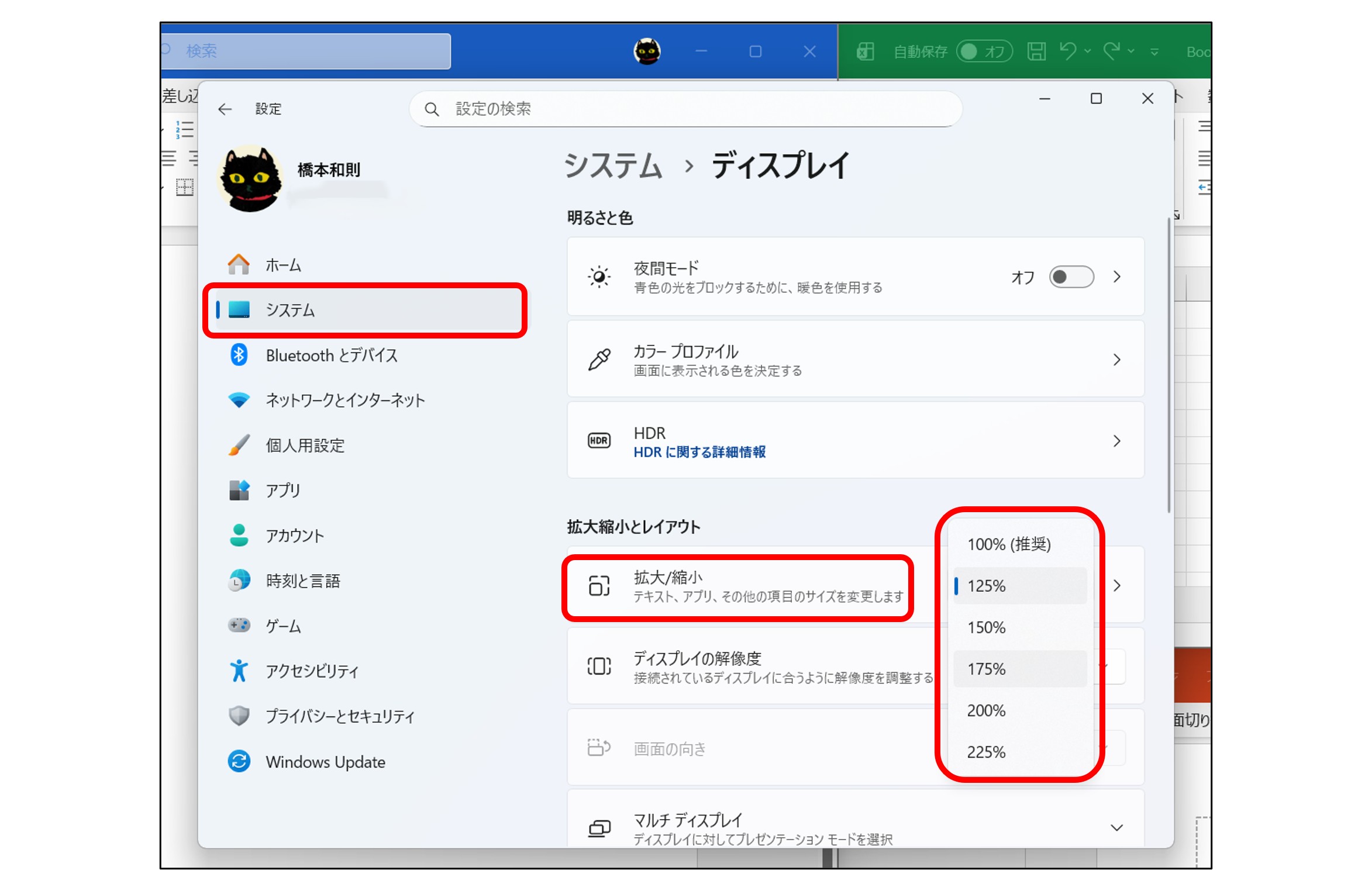The height and width of the screenshot is (891, 1372).
Task: Open Accessibility (アクセシビリティ) settings
Action: tap(311, 671)
